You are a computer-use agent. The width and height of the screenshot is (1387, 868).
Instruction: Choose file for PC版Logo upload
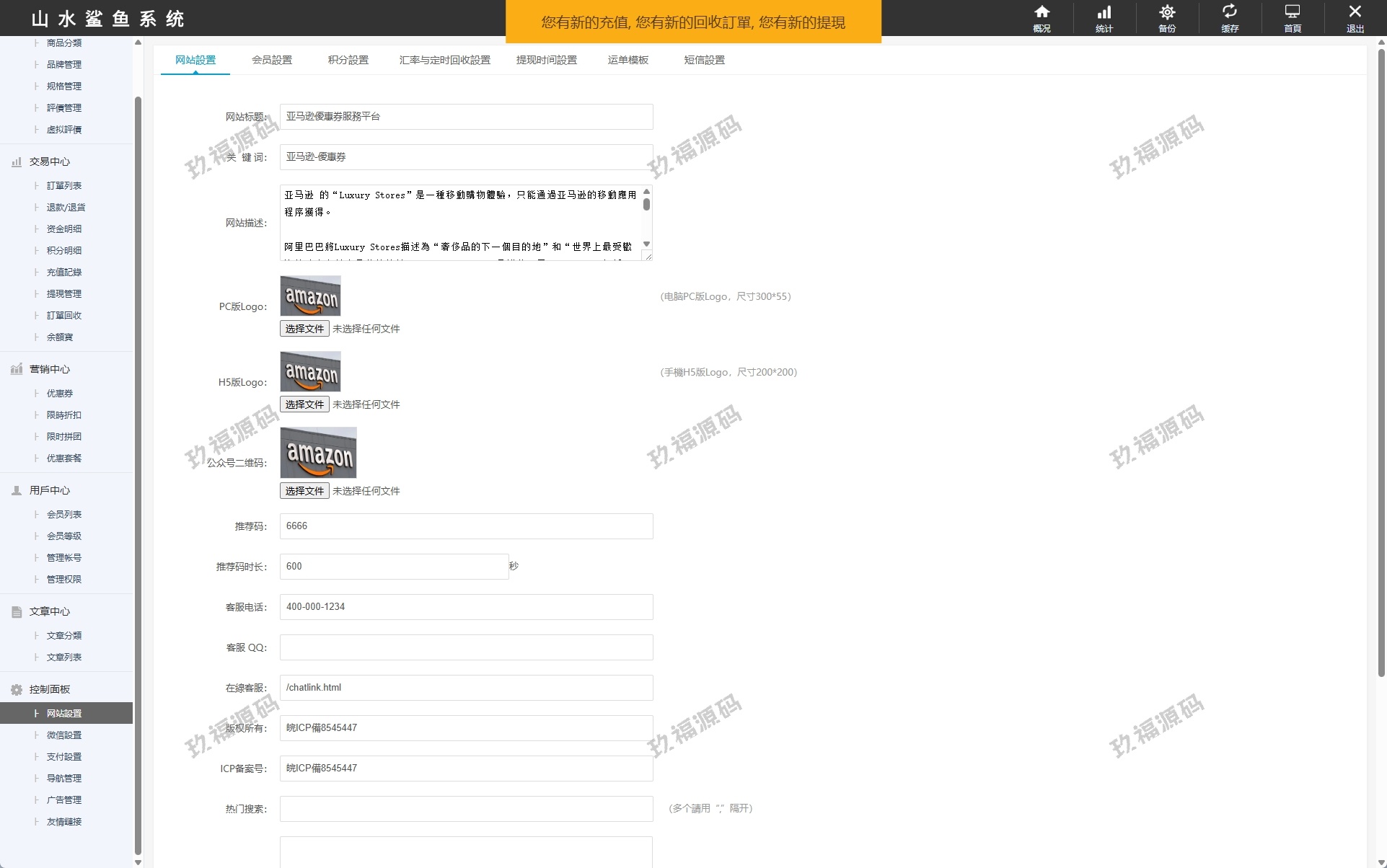pos(304,329)
